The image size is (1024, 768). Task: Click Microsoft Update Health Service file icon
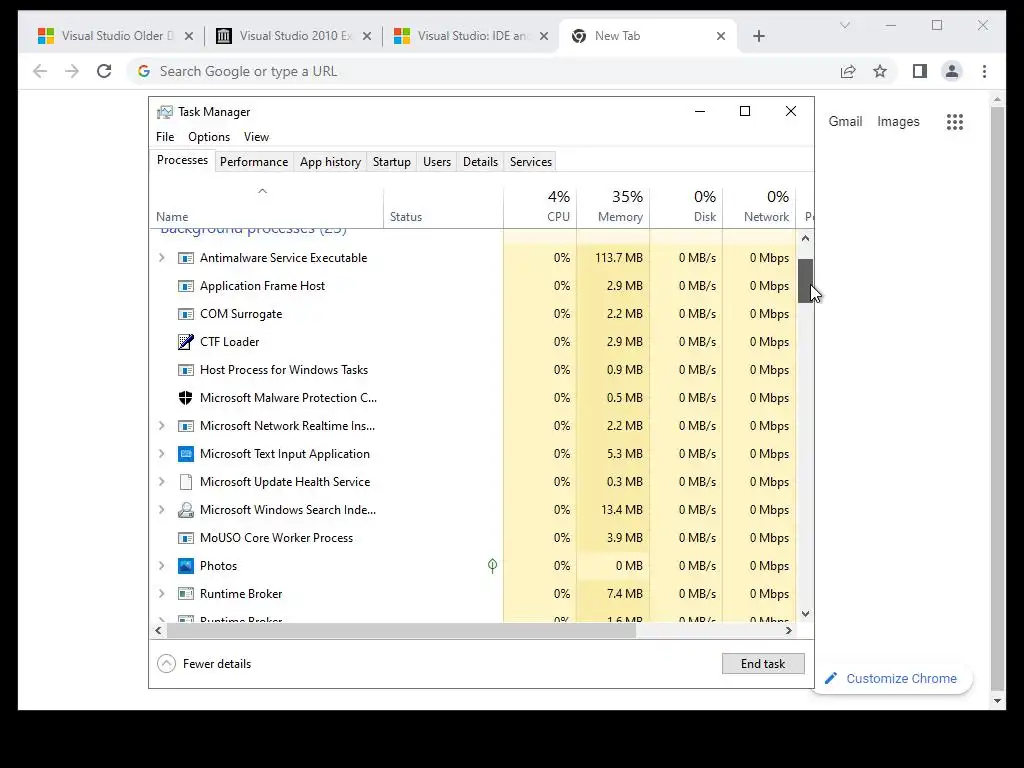pos(185,482)
